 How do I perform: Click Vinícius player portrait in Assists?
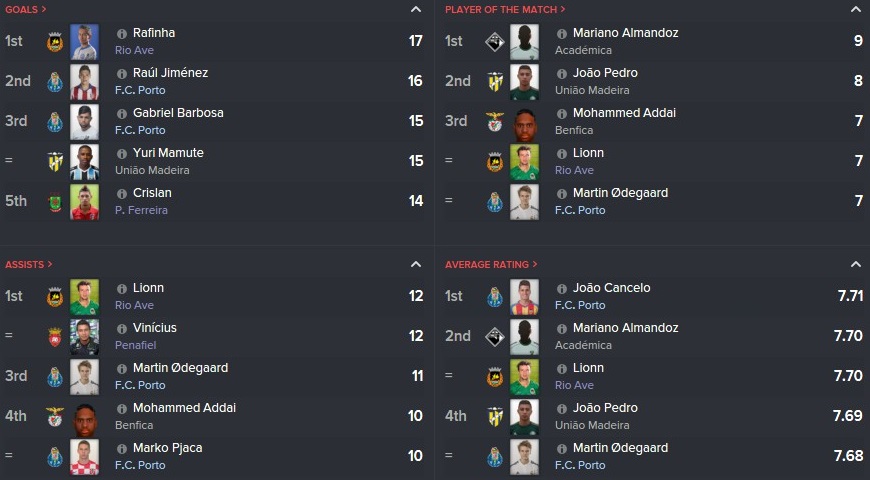(x=84, y=337)
